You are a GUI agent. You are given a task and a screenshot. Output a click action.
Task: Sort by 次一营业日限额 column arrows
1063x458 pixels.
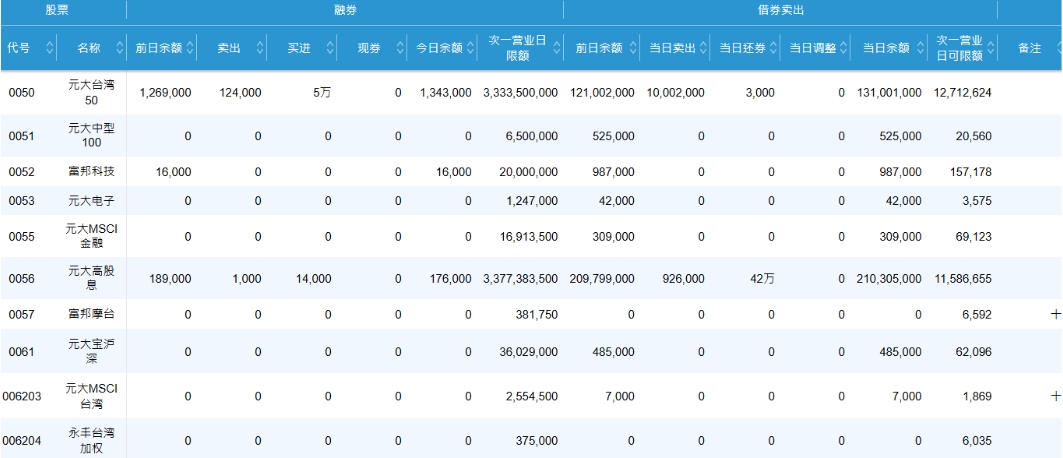coord(557,48)
